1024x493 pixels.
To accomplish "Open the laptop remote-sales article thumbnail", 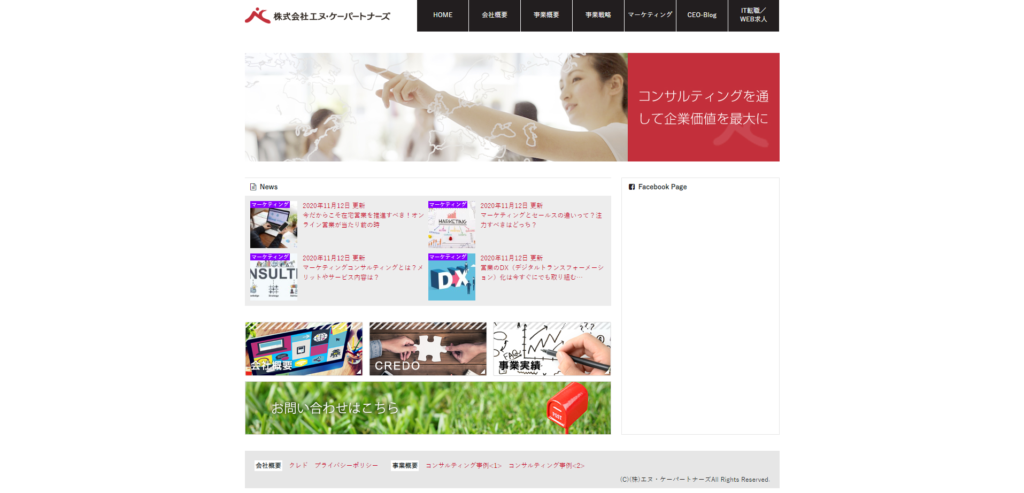I will (273, 225).
